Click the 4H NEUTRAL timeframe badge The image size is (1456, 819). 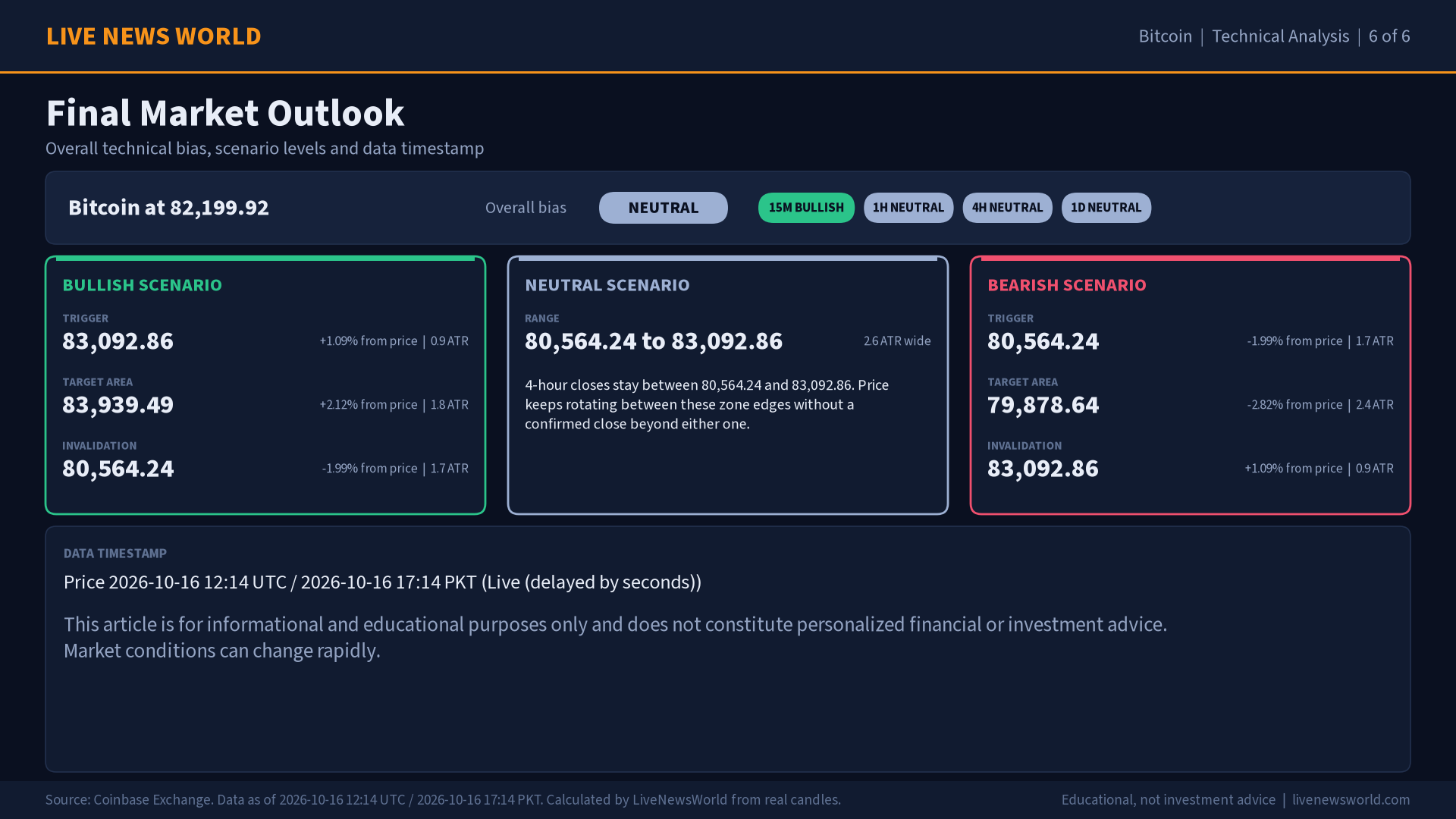[x=1007, y=208]
